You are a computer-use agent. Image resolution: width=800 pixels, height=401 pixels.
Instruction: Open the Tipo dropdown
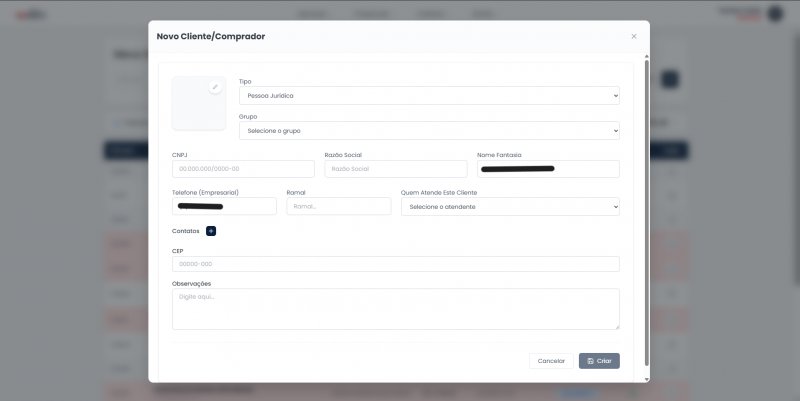point(429,95)
